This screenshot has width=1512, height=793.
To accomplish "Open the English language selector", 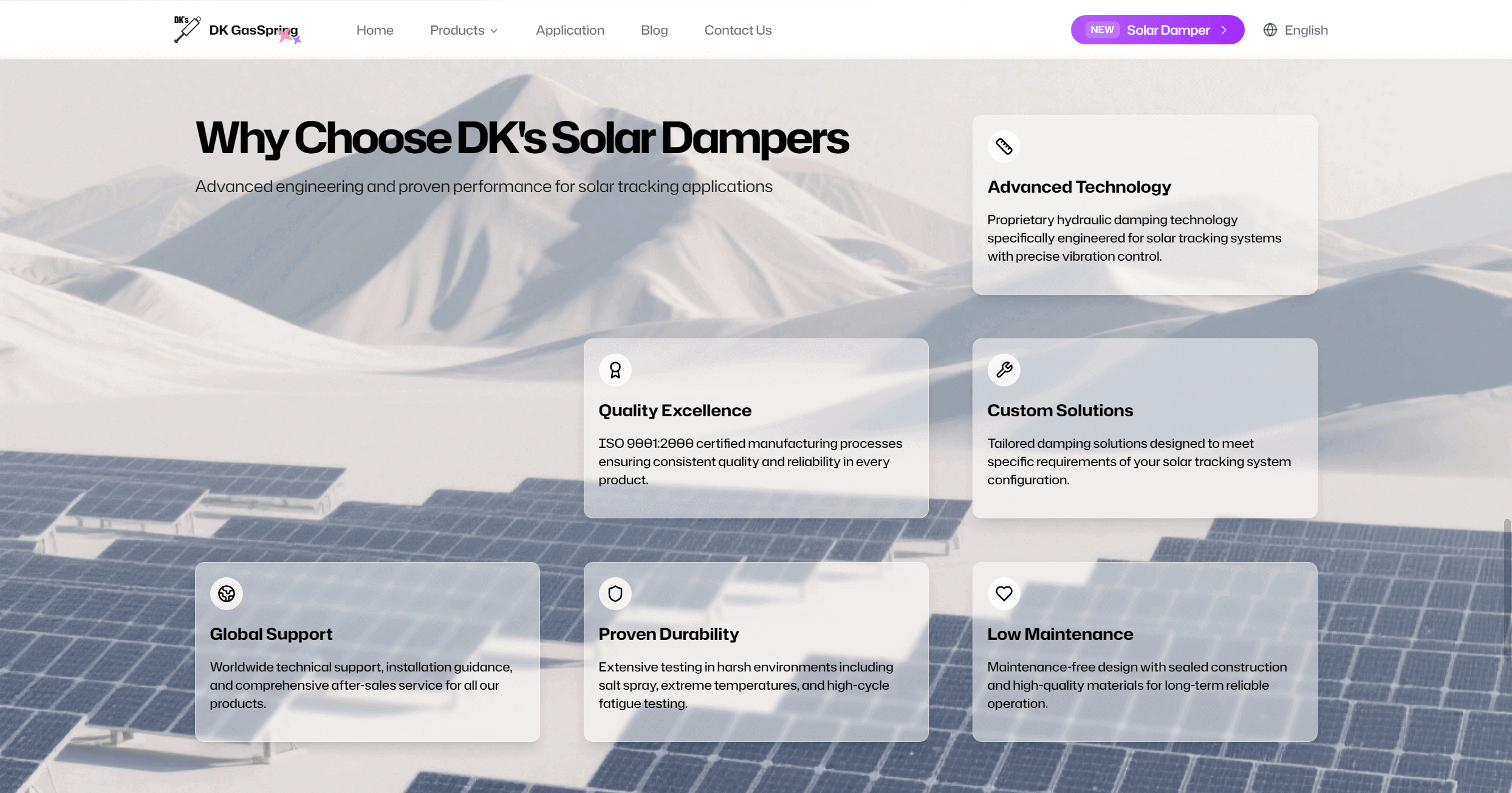I will pyautogui.click(x=1305, y=30).
